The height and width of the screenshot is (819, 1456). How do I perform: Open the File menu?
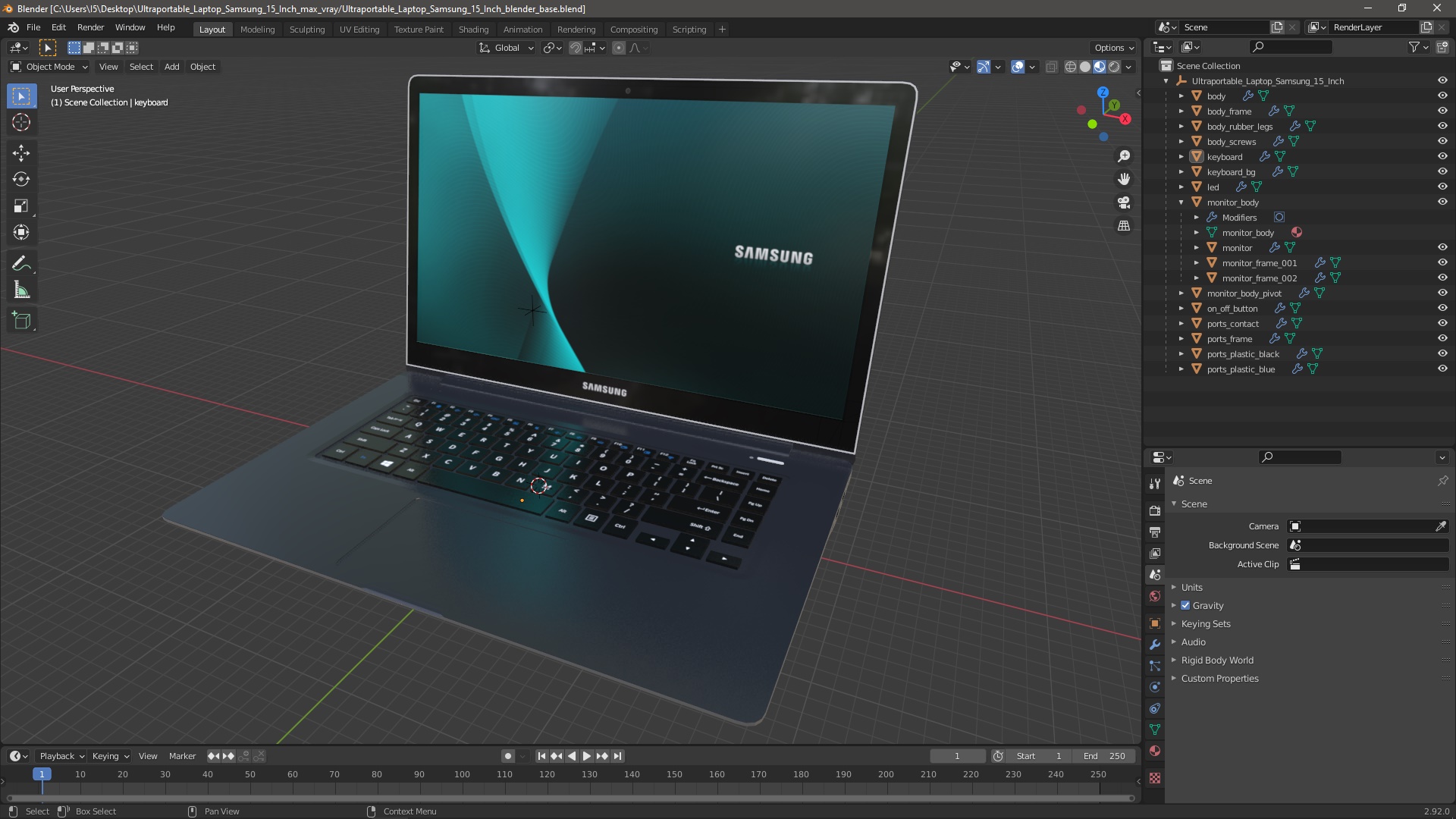33,27
